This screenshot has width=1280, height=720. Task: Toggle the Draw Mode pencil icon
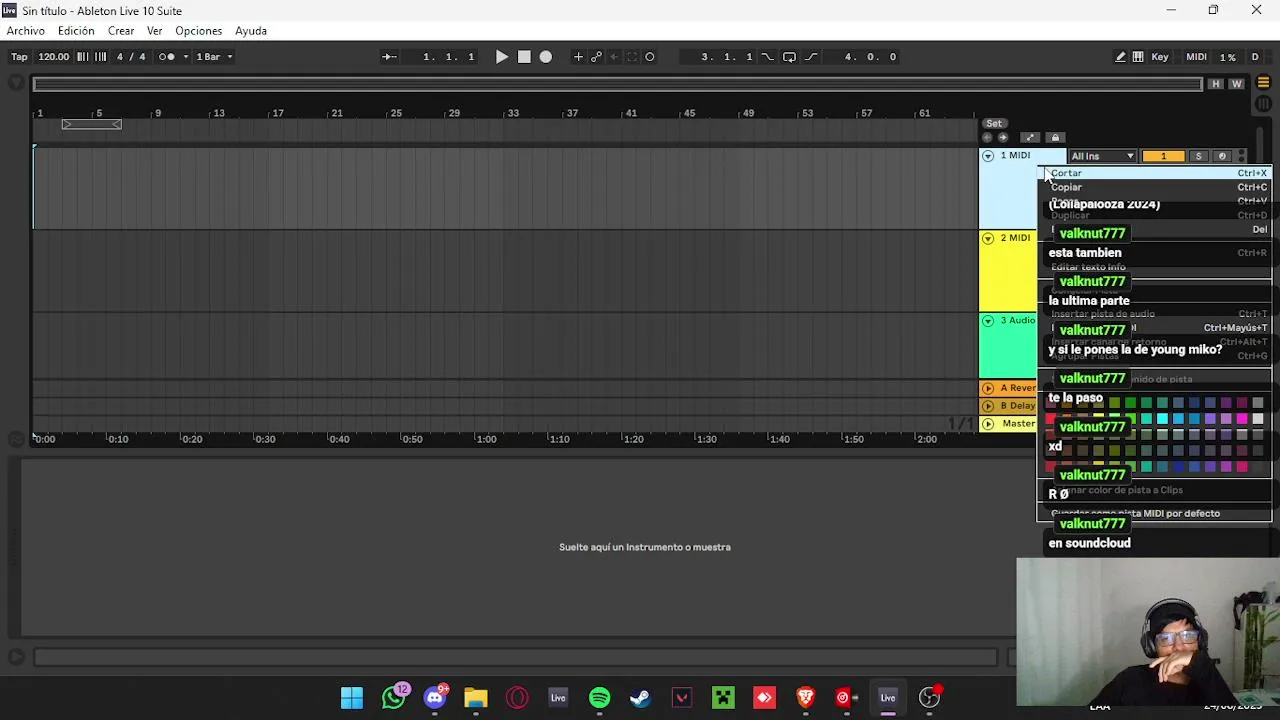tap(1120, 57)
